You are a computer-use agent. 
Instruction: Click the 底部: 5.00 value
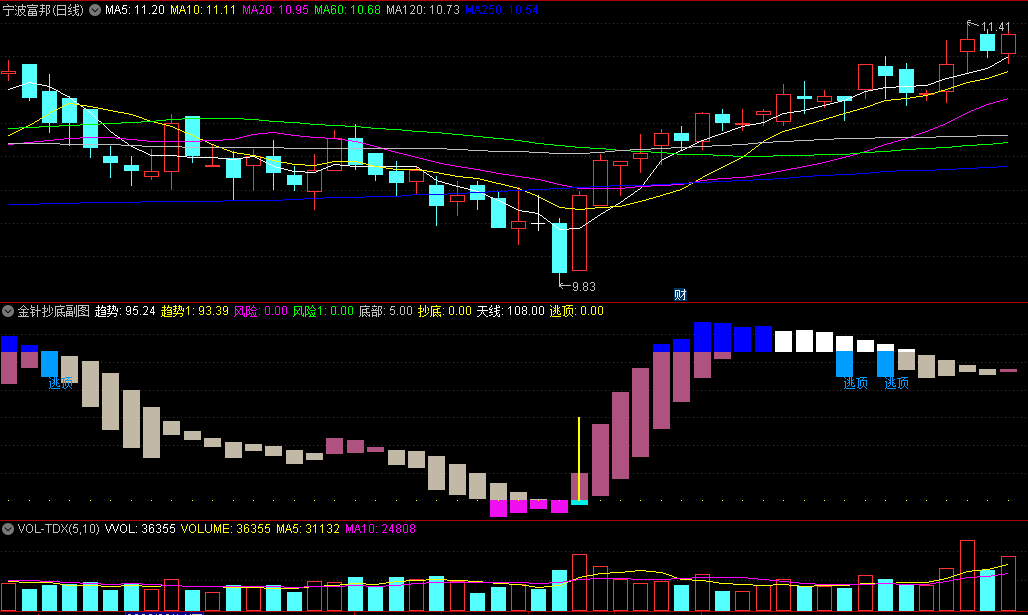pos(386,311)
